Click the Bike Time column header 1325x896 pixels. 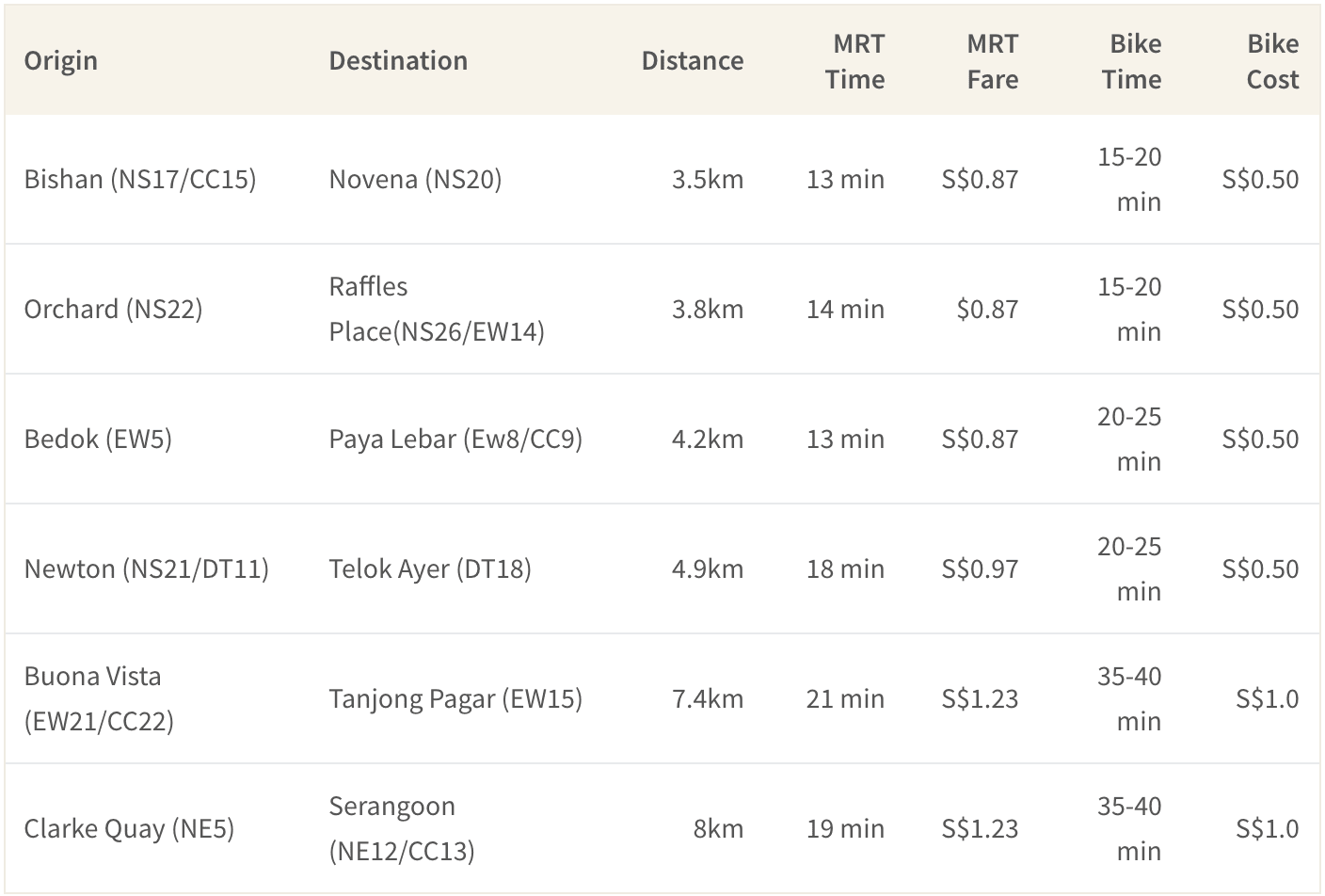pyautogui.click(x=1132, y=61)
